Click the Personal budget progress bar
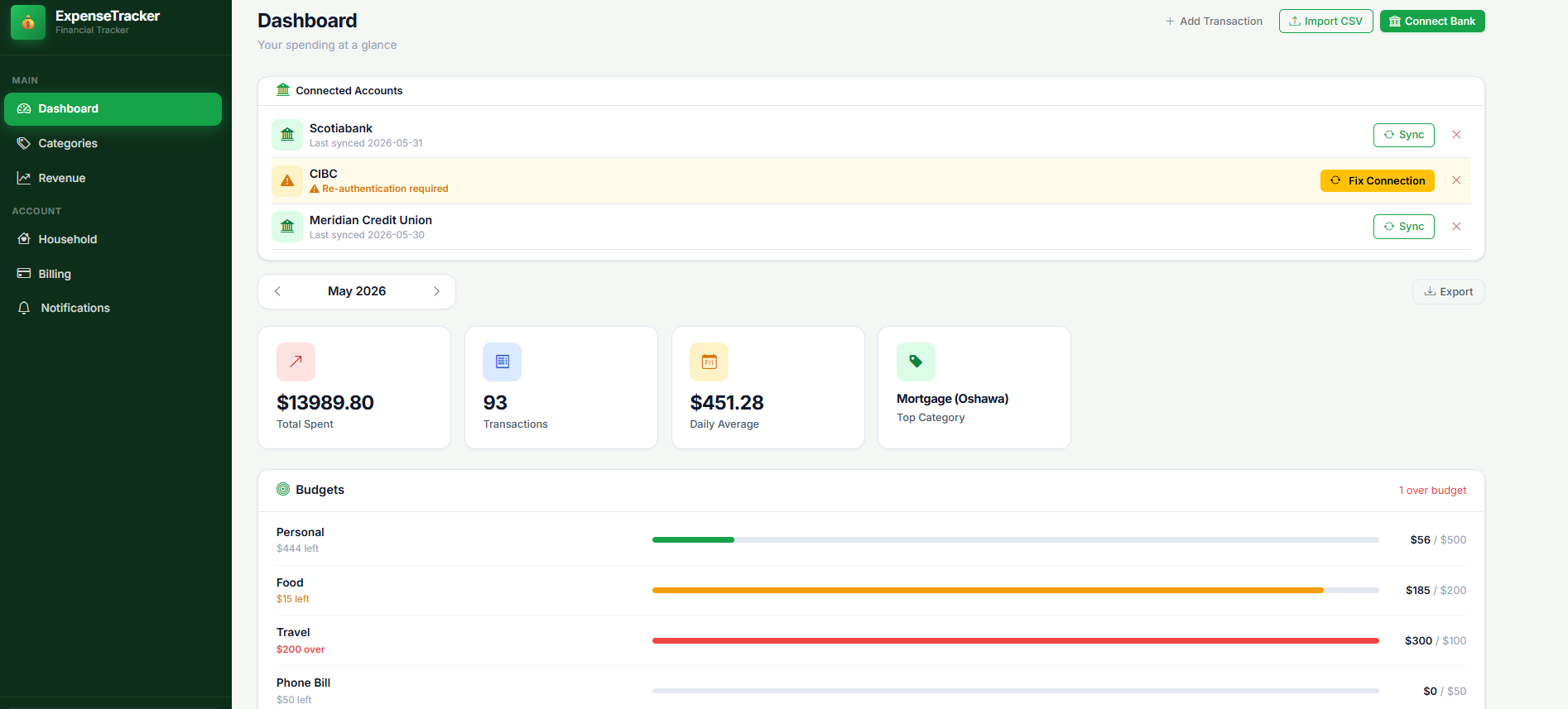The width and height of the screenshot is (1568, 709). coord(1016,540)
